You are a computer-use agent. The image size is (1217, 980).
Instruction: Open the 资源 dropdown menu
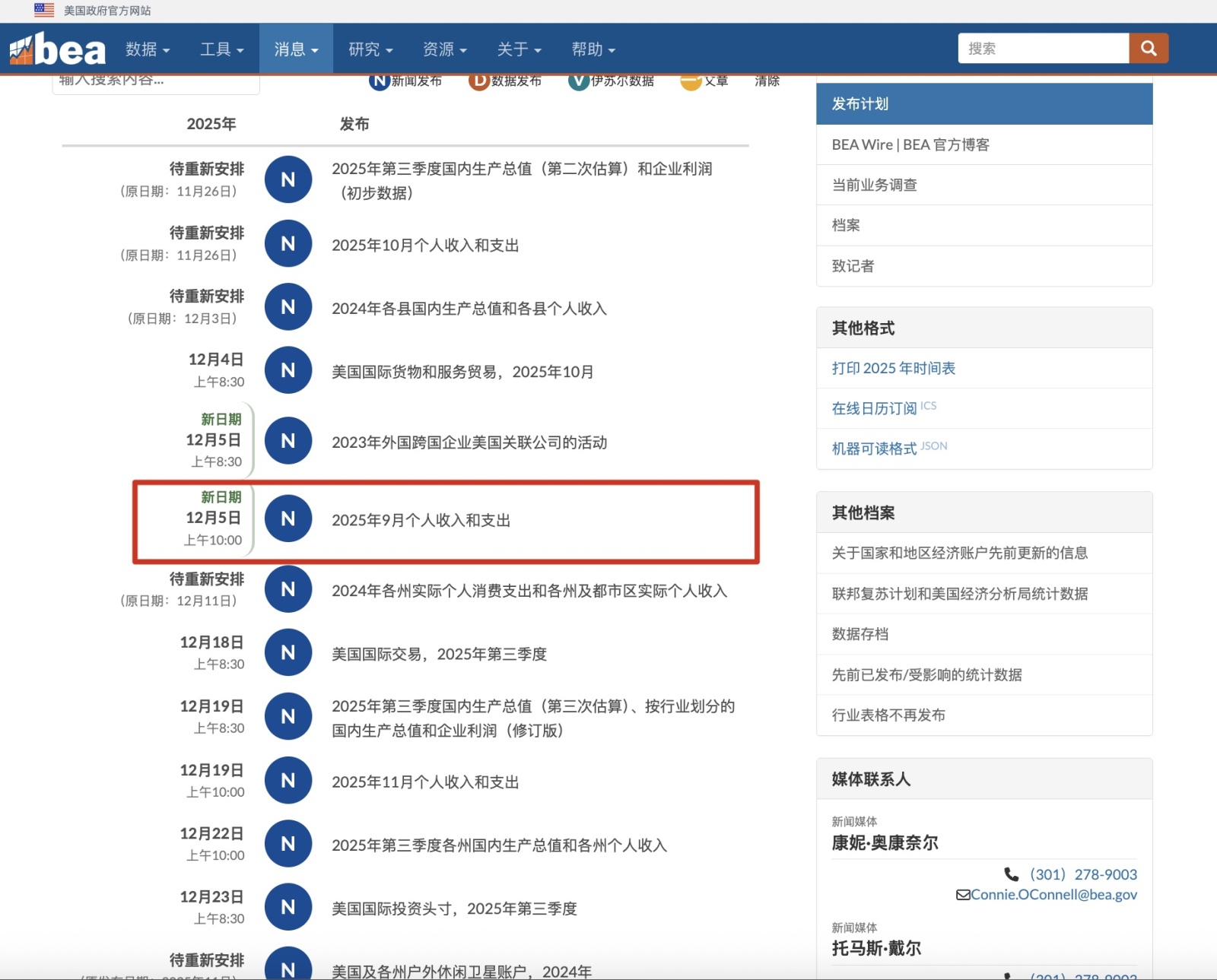445,49
